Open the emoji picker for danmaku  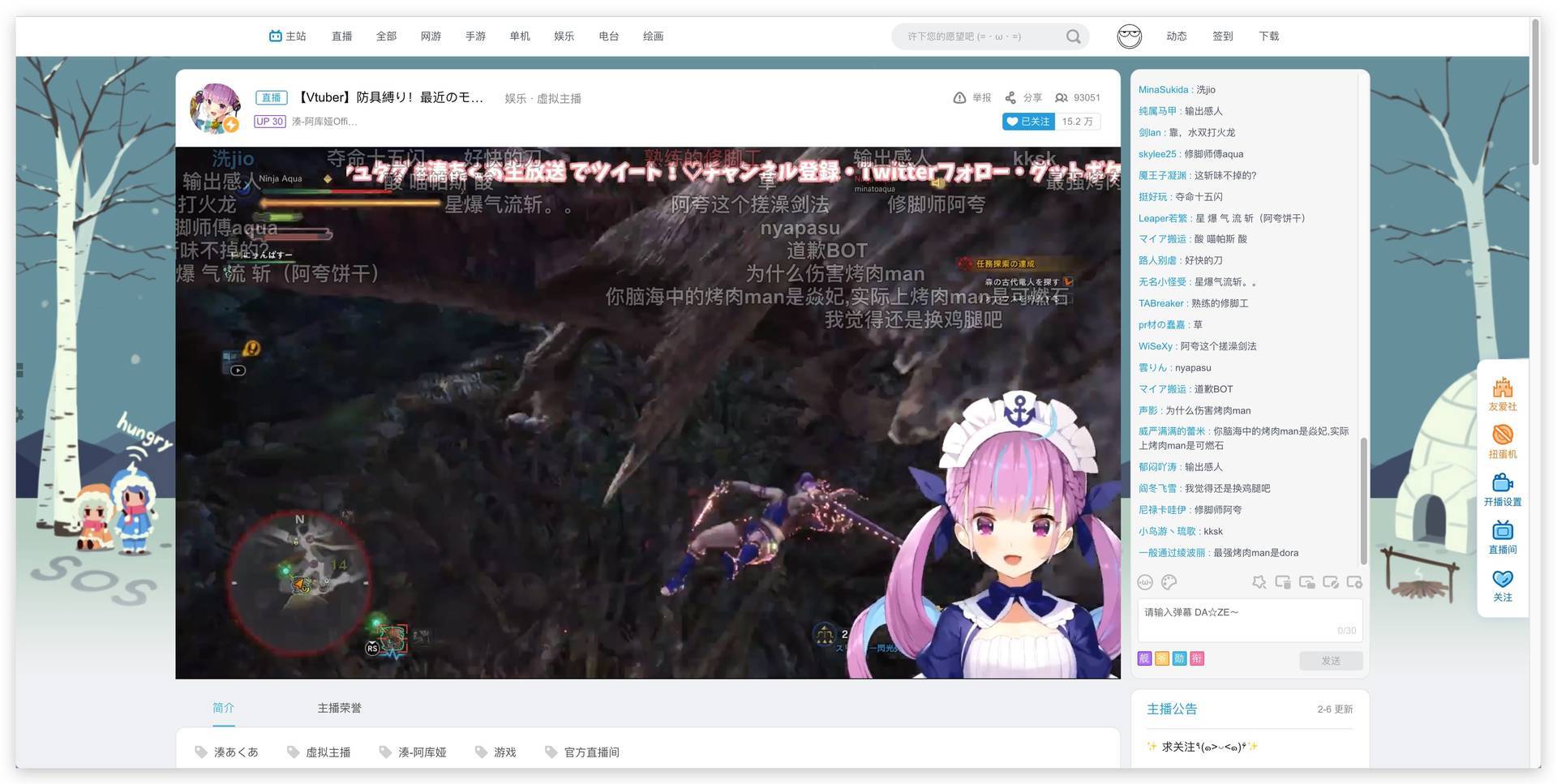tap(1144, 581)
